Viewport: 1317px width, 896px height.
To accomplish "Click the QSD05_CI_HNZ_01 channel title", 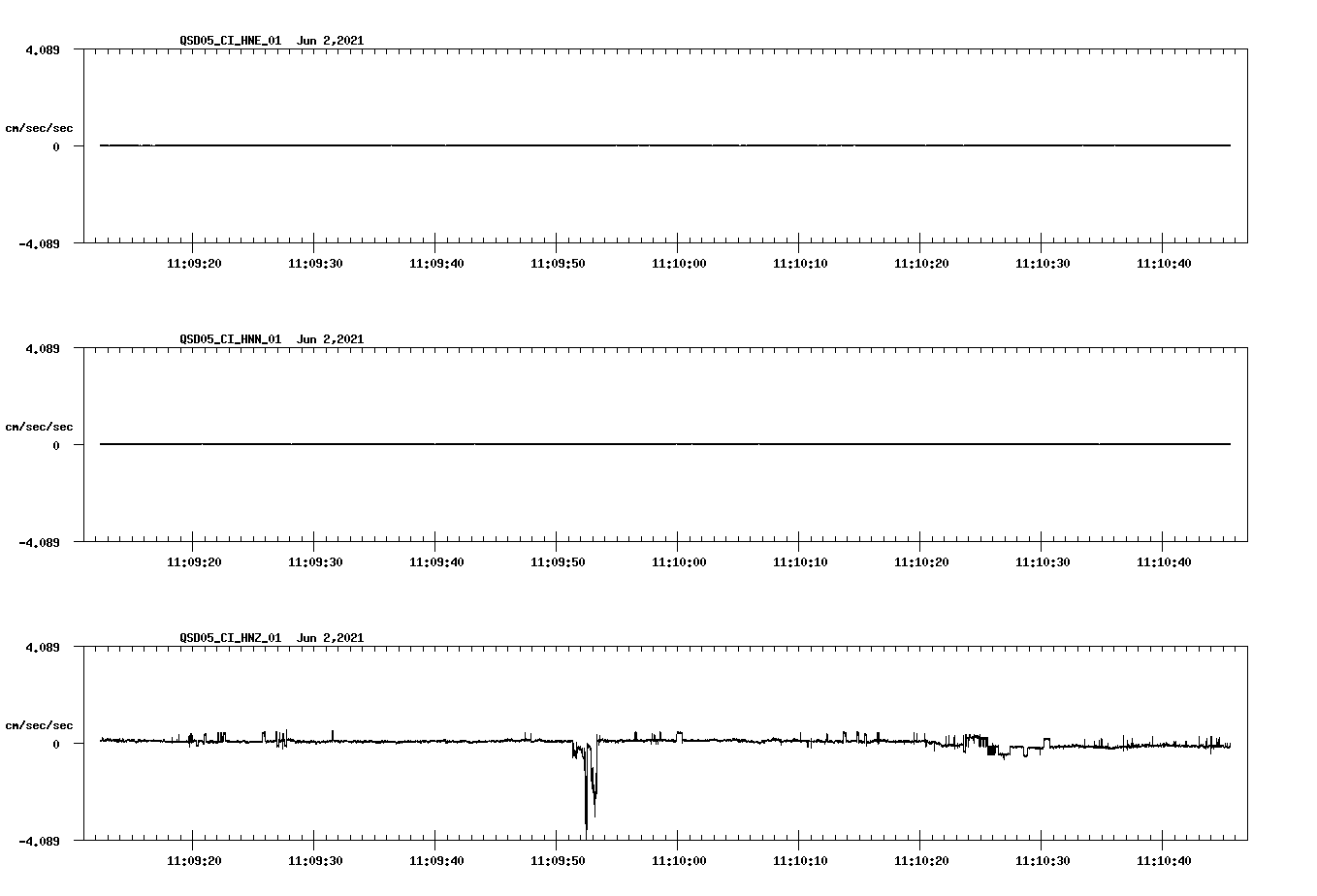I will [x=231, y=638].
